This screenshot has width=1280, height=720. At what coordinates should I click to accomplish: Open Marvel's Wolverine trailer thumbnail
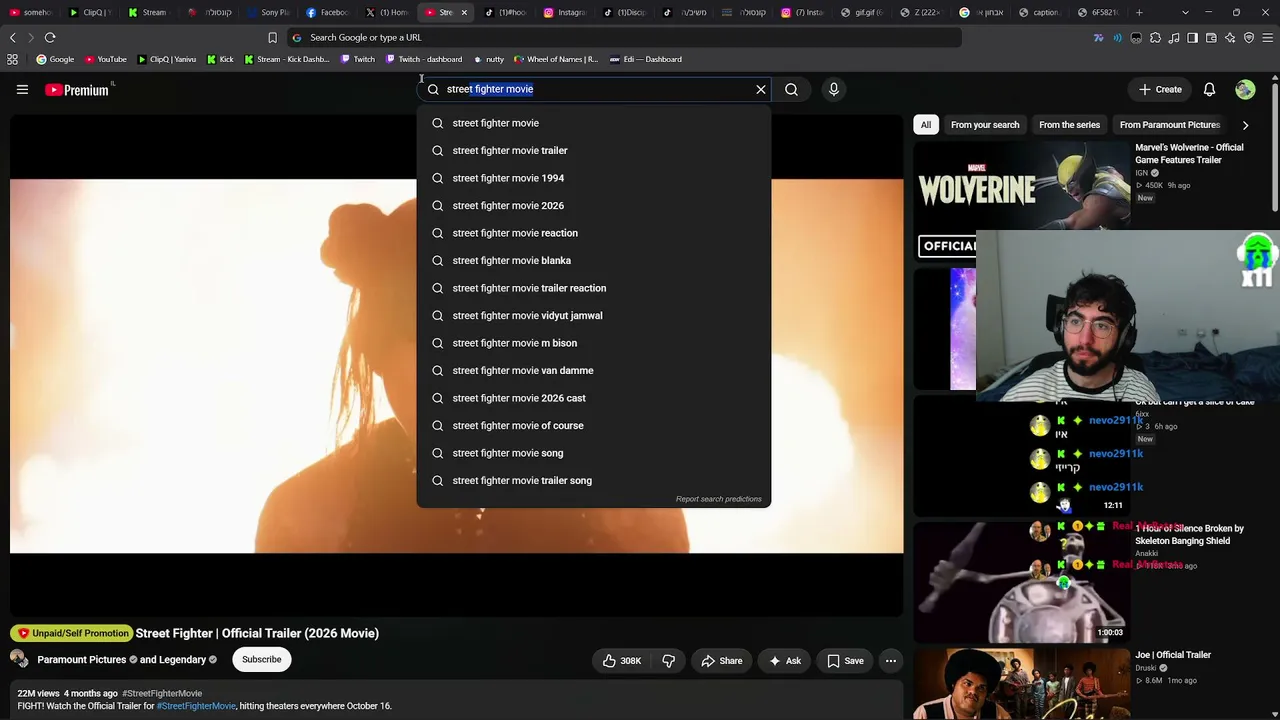(1021, 200)
